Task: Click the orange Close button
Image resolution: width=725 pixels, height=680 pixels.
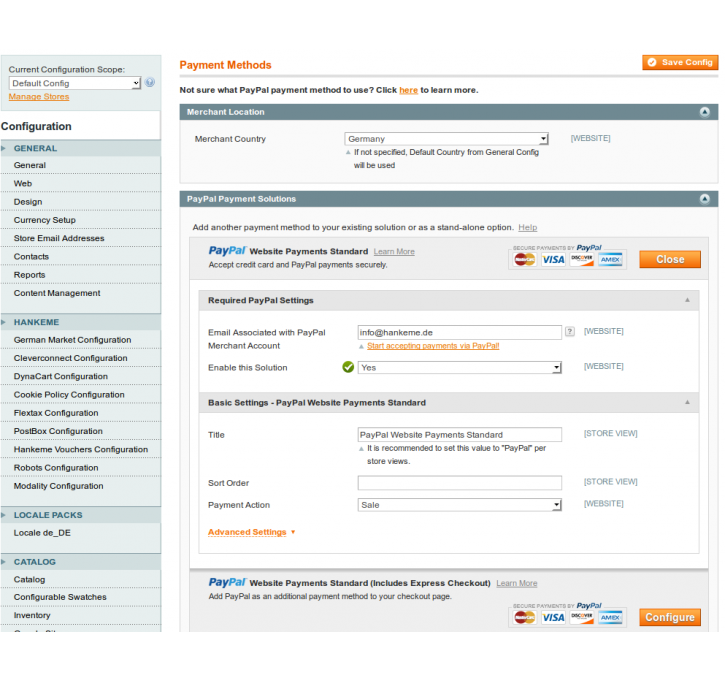Action: click(x=670, y=259)
